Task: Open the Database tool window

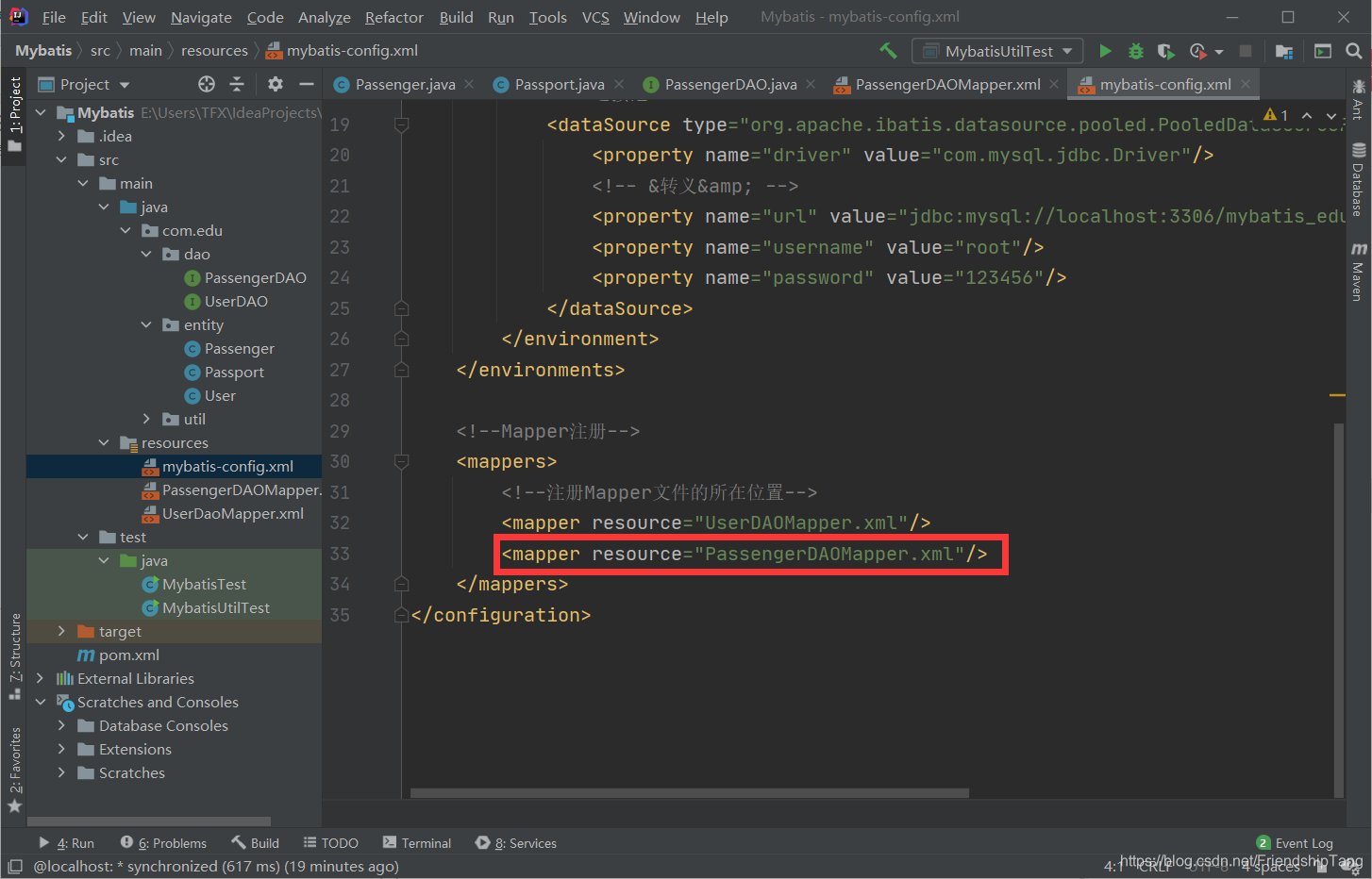Action: (x=1358, y=179)
